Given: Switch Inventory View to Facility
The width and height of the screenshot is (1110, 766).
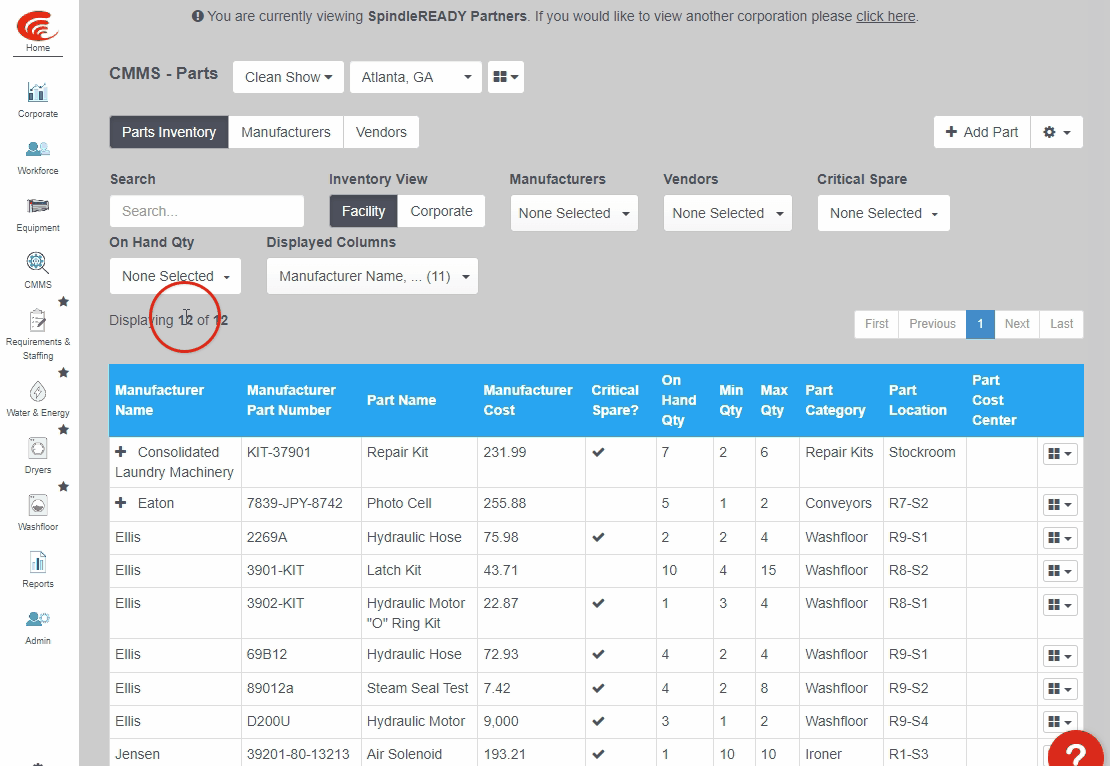Looking at the screenshot, I should click(x=363, y=211).
